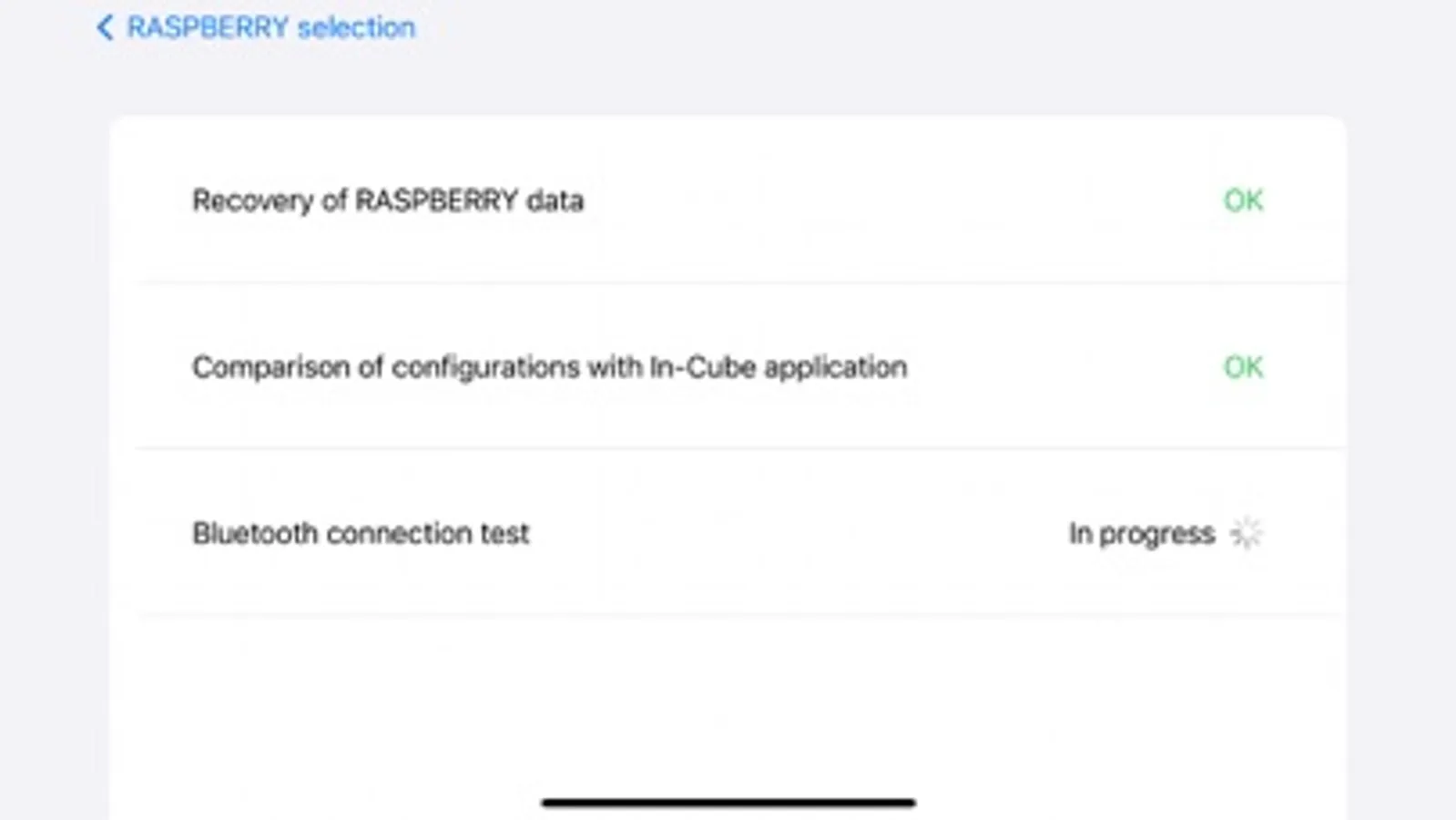Click the green OK for RASPBERRY data recovery
Screen dimensions: 1456x820
(1243, 200)
